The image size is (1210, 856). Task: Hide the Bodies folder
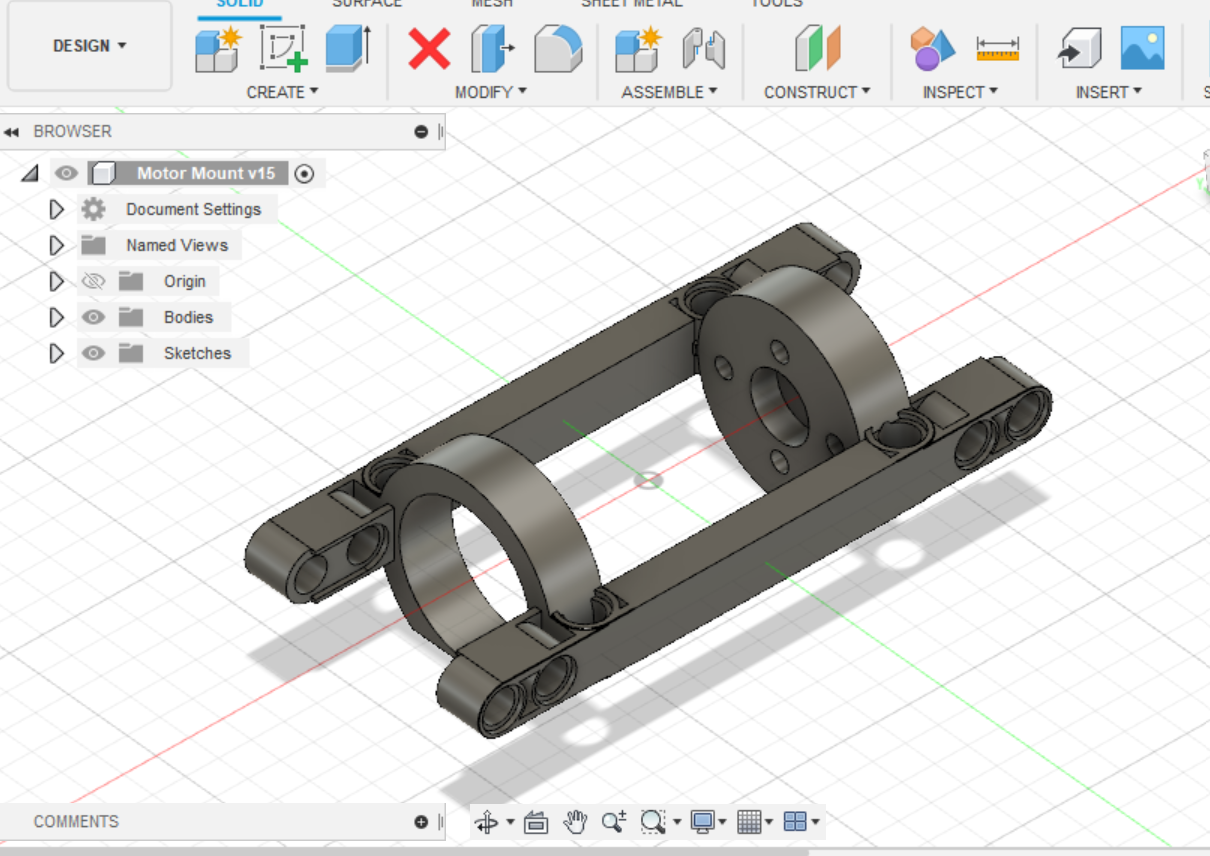point(93,317)
